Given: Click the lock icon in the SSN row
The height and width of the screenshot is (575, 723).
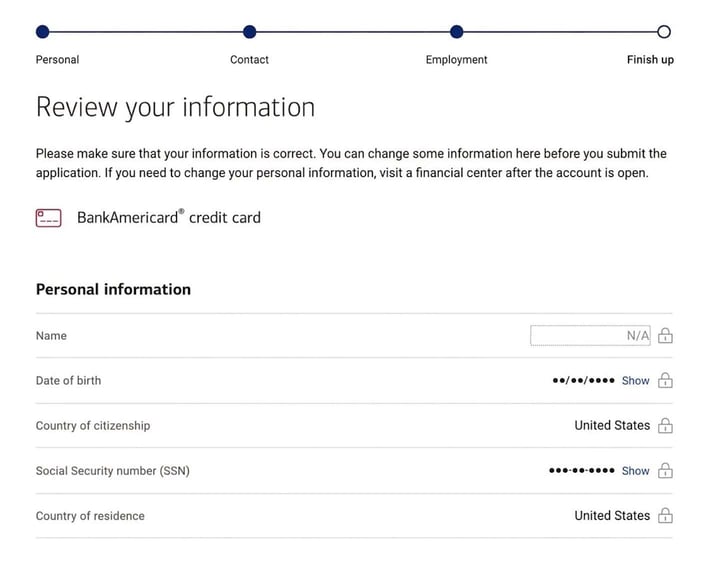Looking at the screenshot, I should [665, 470].
